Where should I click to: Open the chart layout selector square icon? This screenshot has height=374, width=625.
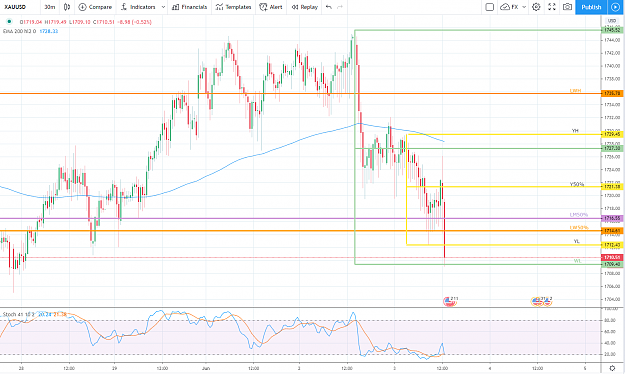coord(489,7)
